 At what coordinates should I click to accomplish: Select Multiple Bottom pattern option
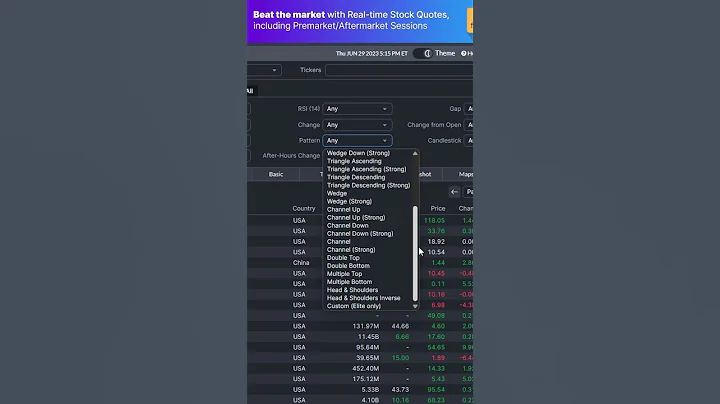tap(349, 281)
